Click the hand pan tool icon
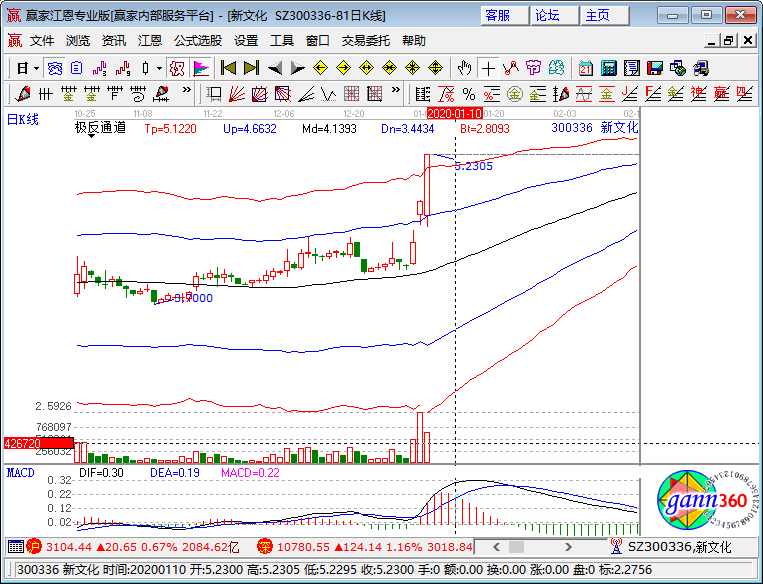Viewport: 763px width, 584px height. (x=465, y=68)
